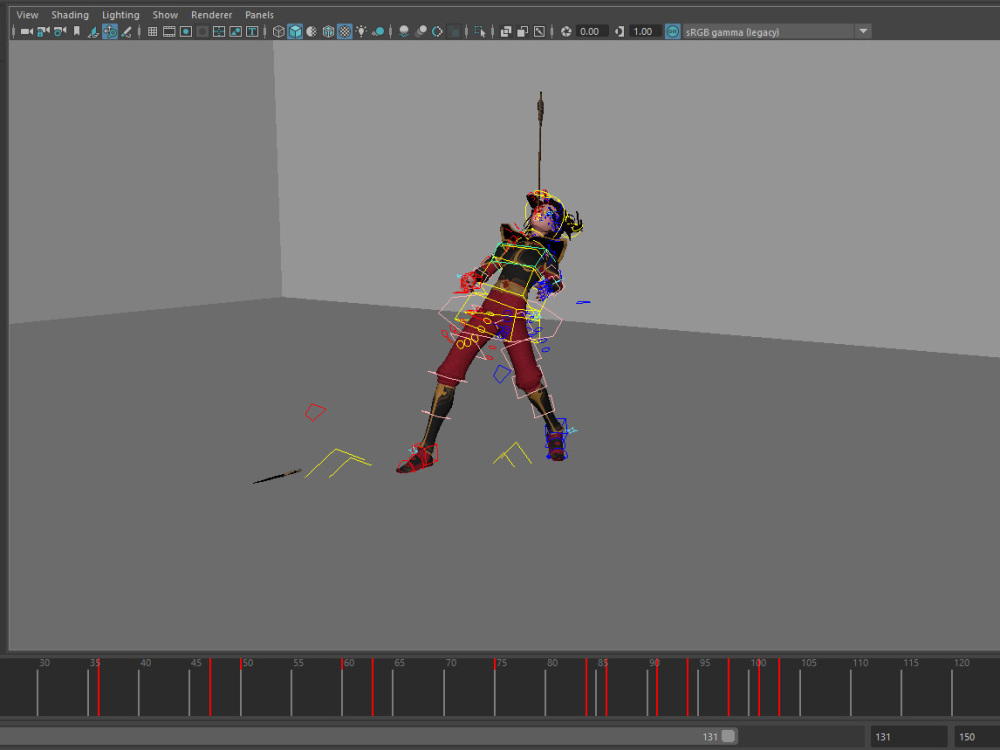Toggle the Resolution Gate overlay
The image size is (1000, 750).
[x=186, y=31]
